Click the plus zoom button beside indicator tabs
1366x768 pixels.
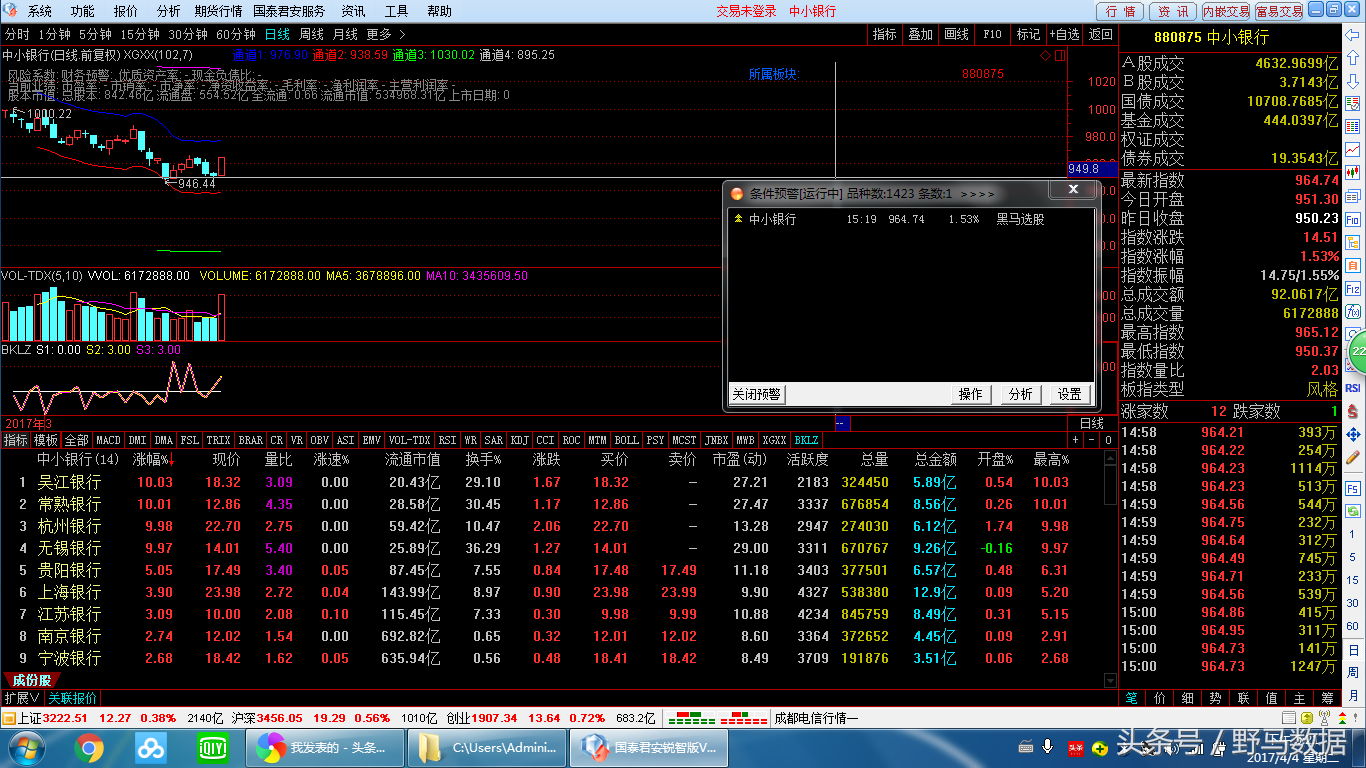click(1076, 440)
